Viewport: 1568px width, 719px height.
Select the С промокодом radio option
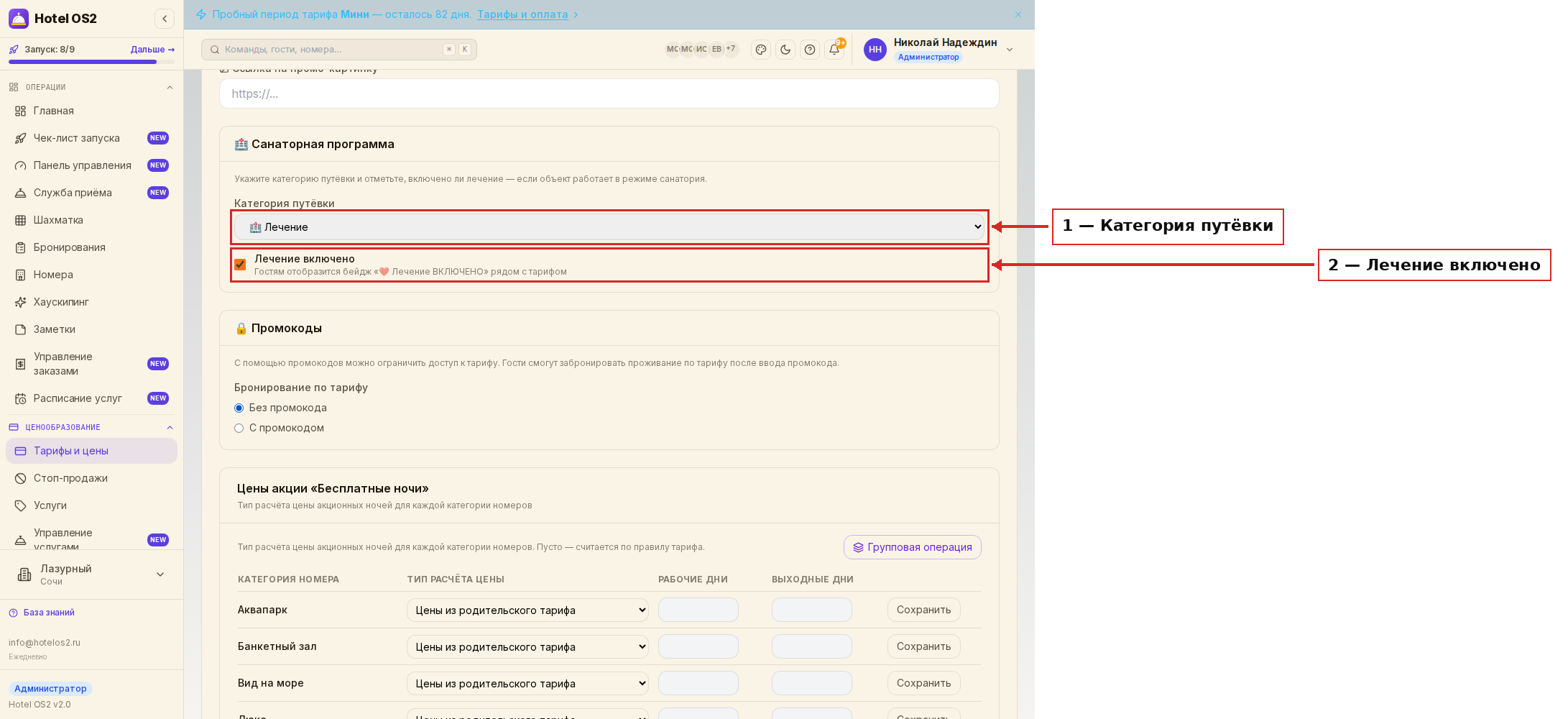[239, 428]
